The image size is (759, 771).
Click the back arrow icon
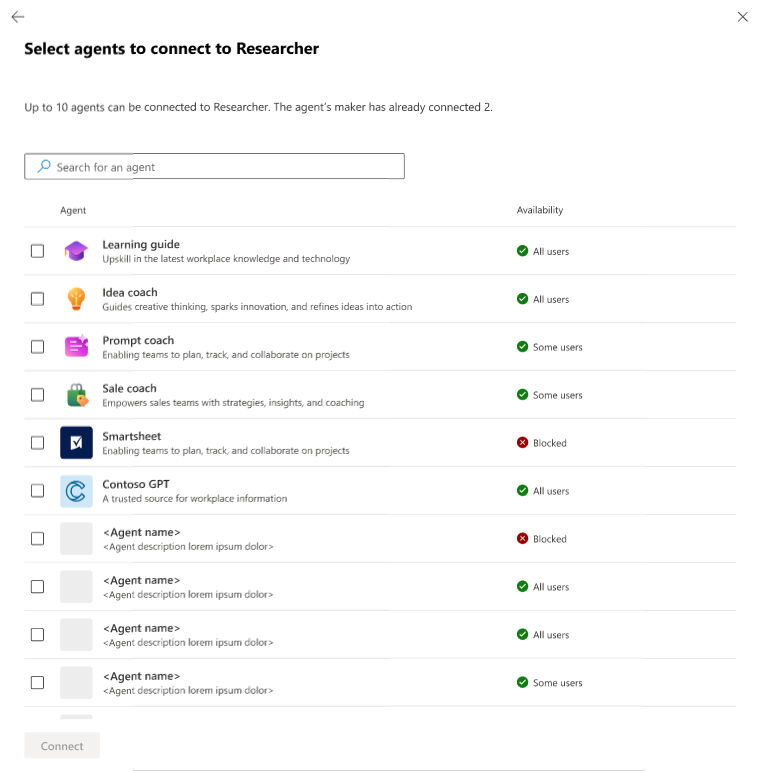tap(18, 17)
